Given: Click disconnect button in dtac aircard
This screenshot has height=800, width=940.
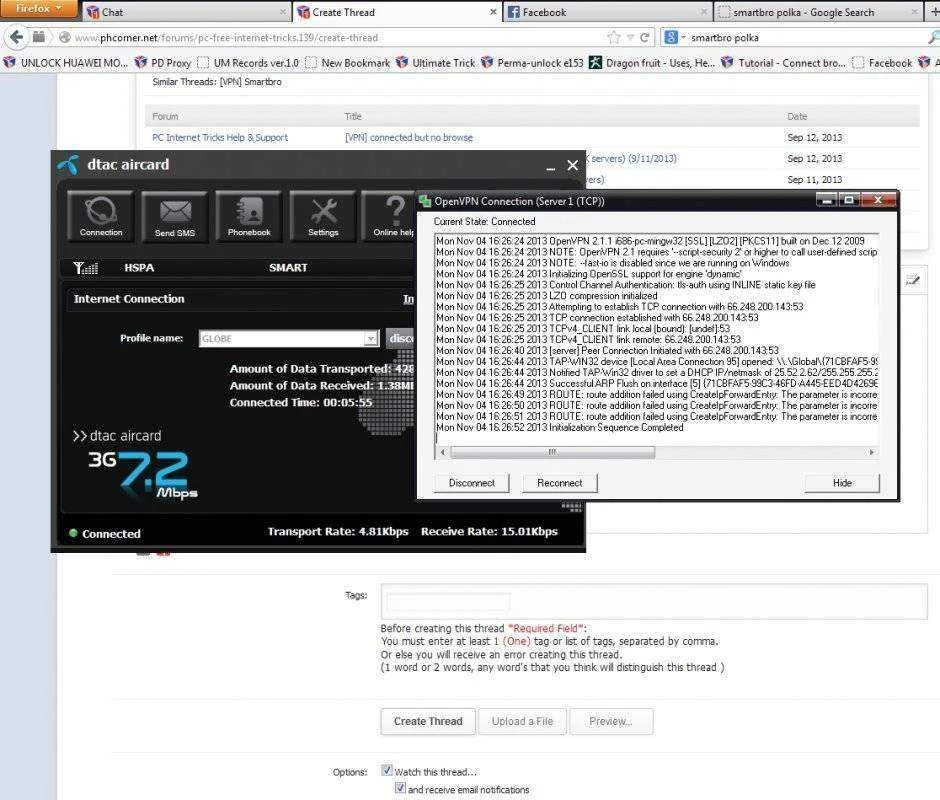Looking at the screenshot, I should [x=400, y=338].
